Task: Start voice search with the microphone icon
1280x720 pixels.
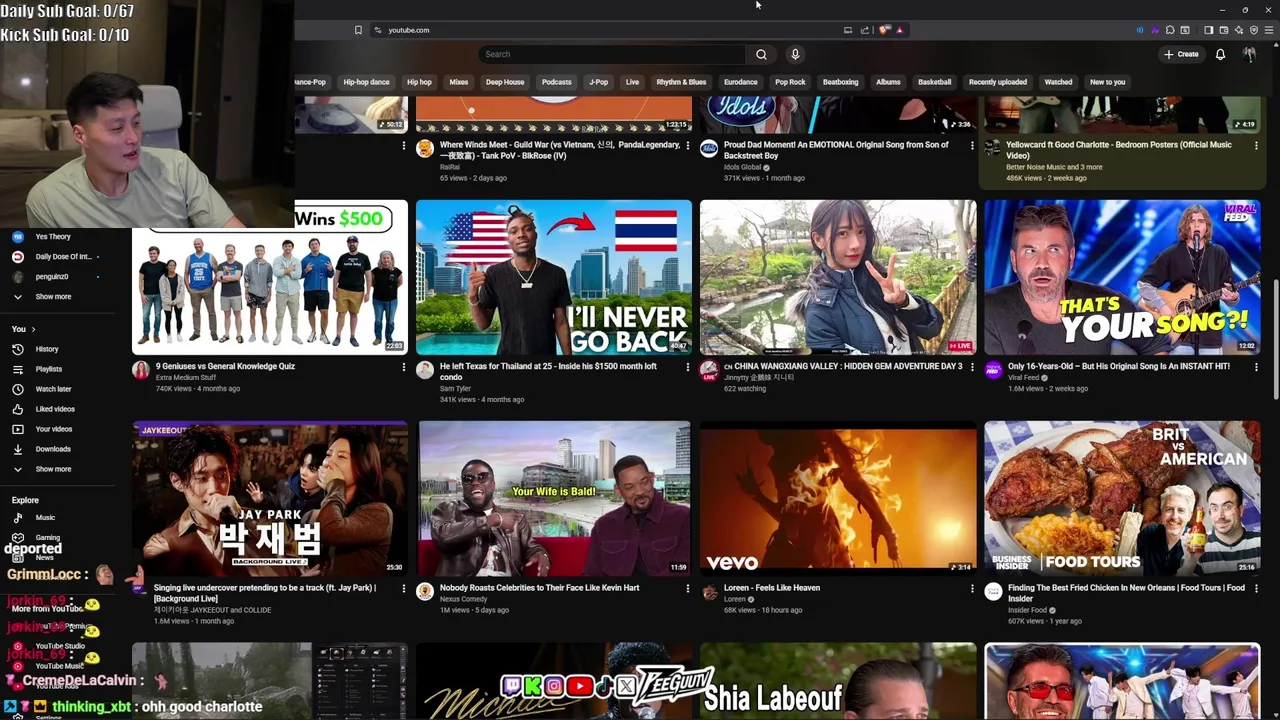Action: 795,54
